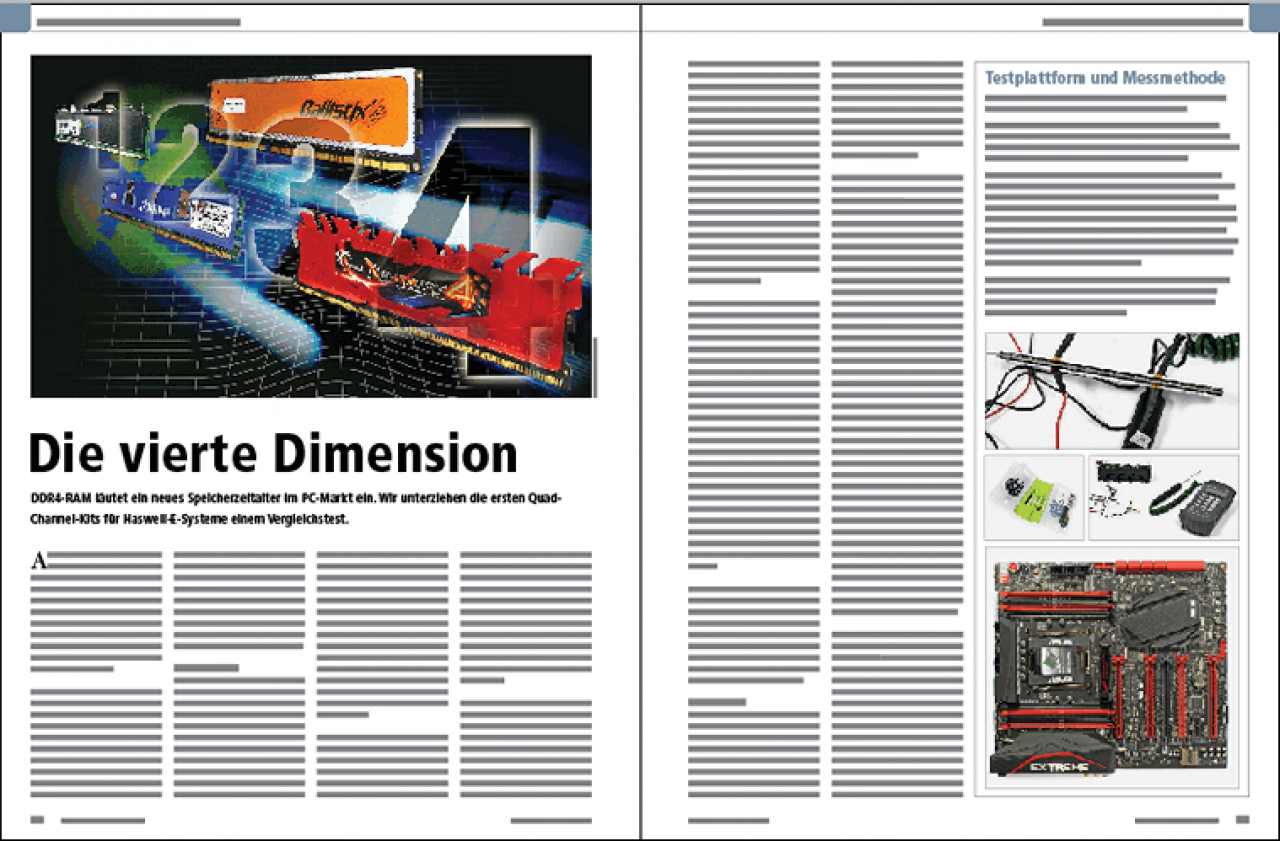Select the gray page number square bottom-left
The image size is (1280, 841).
click(38, 820)
